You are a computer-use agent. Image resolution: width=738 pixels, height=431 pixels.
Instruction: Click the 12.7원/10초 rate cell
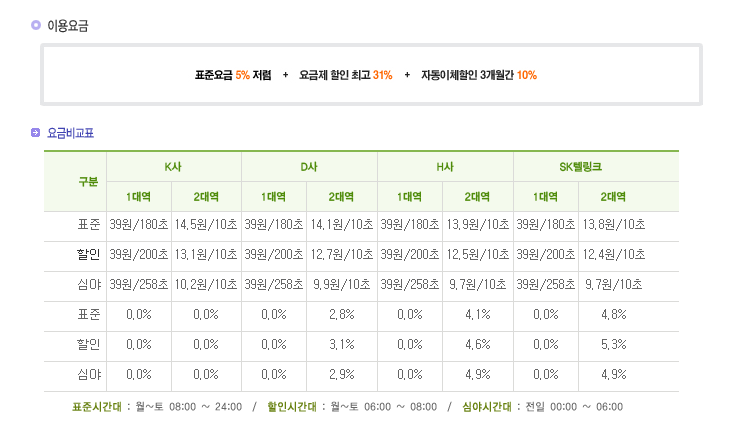coord(341,255)
